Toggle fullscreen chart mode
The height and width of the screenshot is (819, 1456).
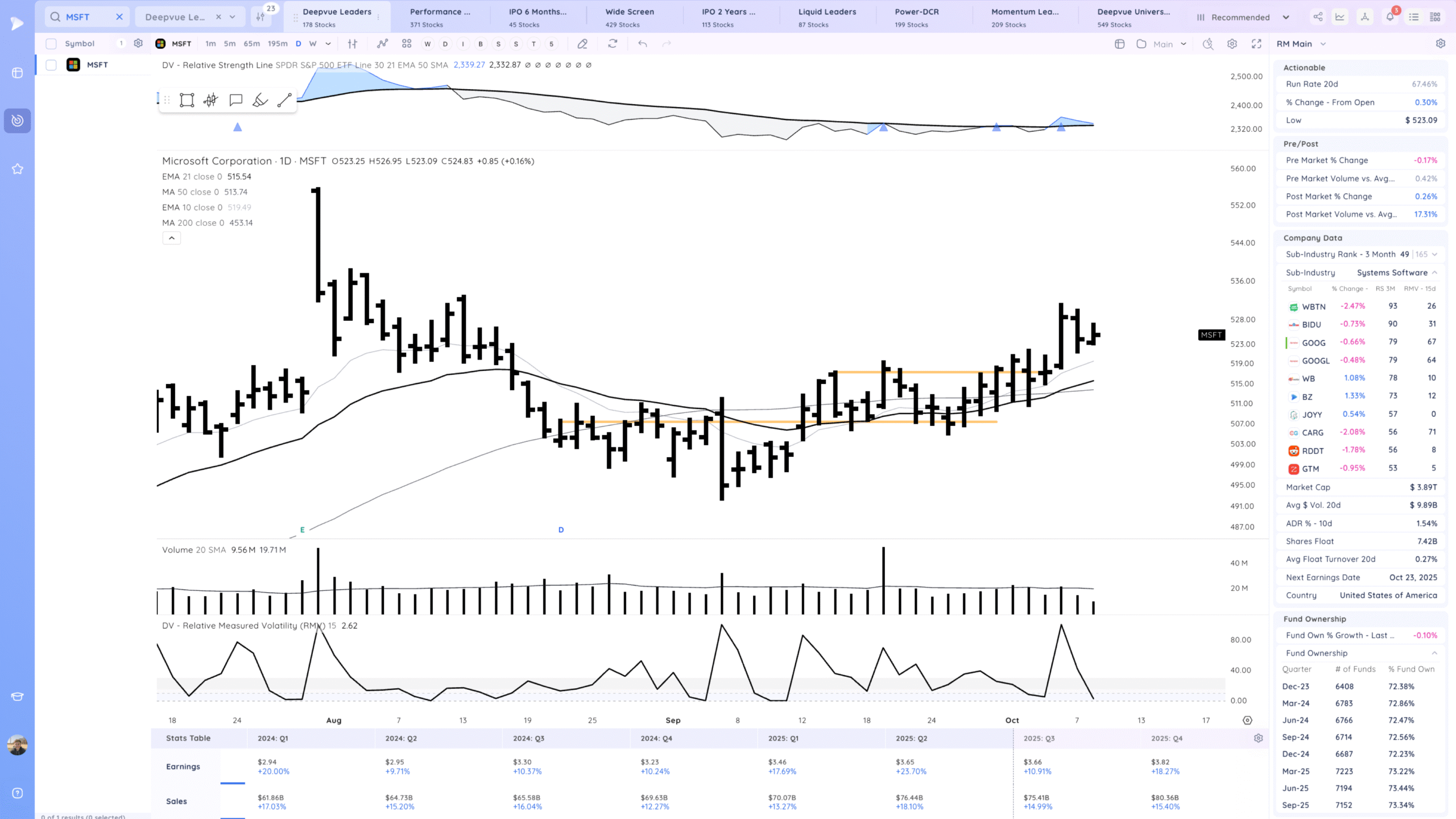coord(1256,44)
